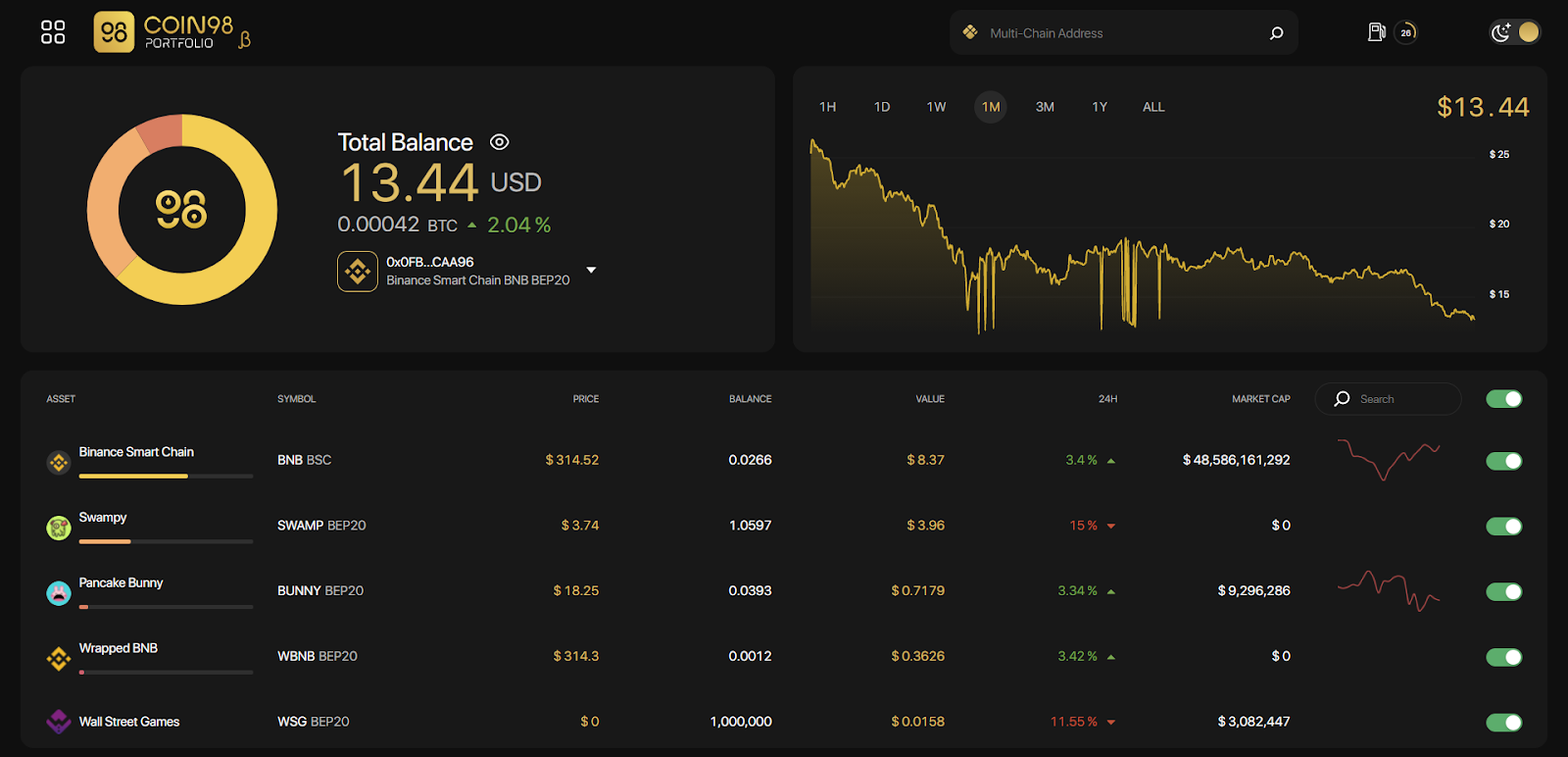
Task: Sort by MARKET CAP column header
Action: click(1260, 399)
